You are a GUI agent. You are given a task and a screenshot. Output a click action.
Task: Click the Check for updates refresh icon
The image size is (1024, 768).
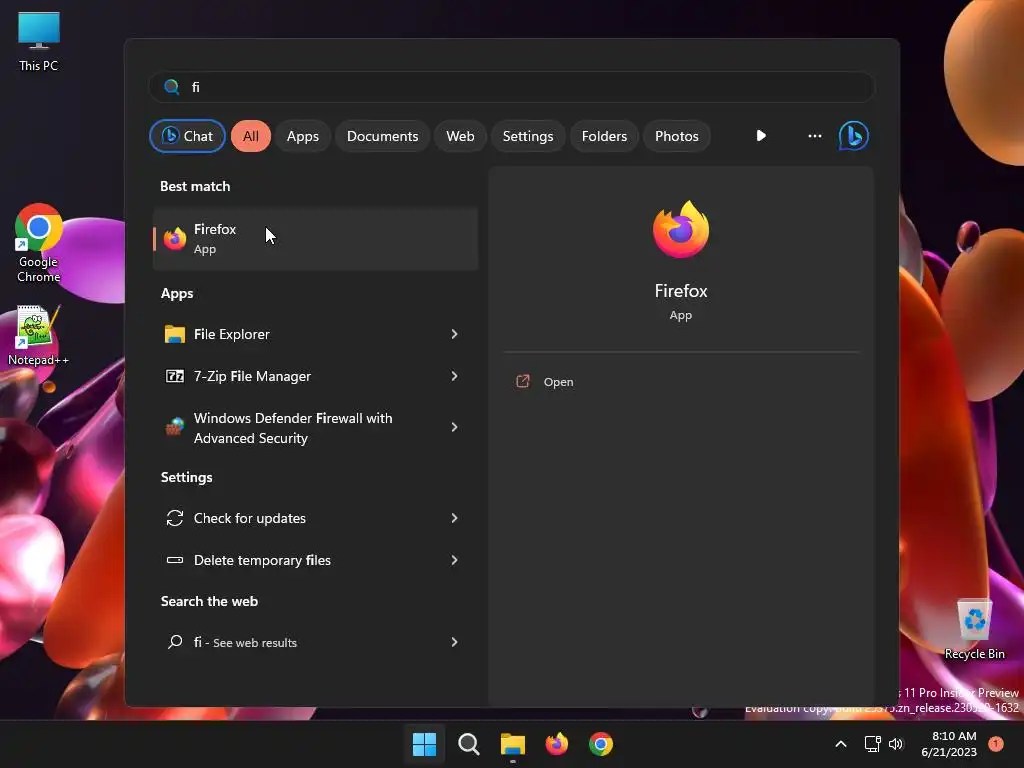174,519
